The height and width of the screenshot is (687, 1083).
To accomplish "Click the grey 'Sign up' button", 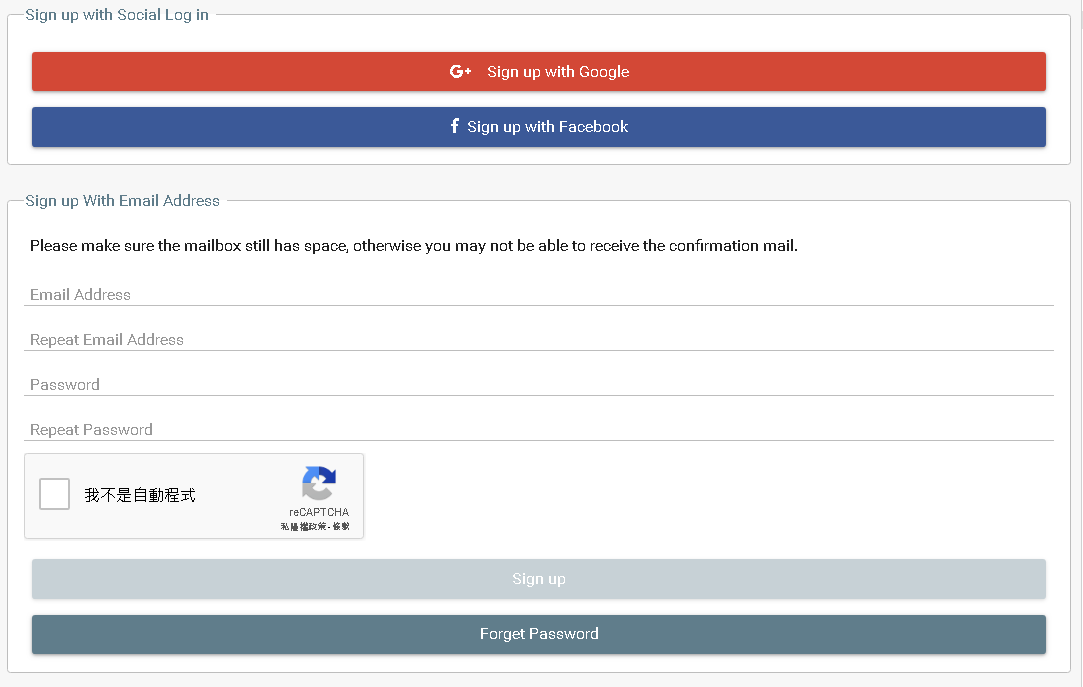I will click(538, 579).
